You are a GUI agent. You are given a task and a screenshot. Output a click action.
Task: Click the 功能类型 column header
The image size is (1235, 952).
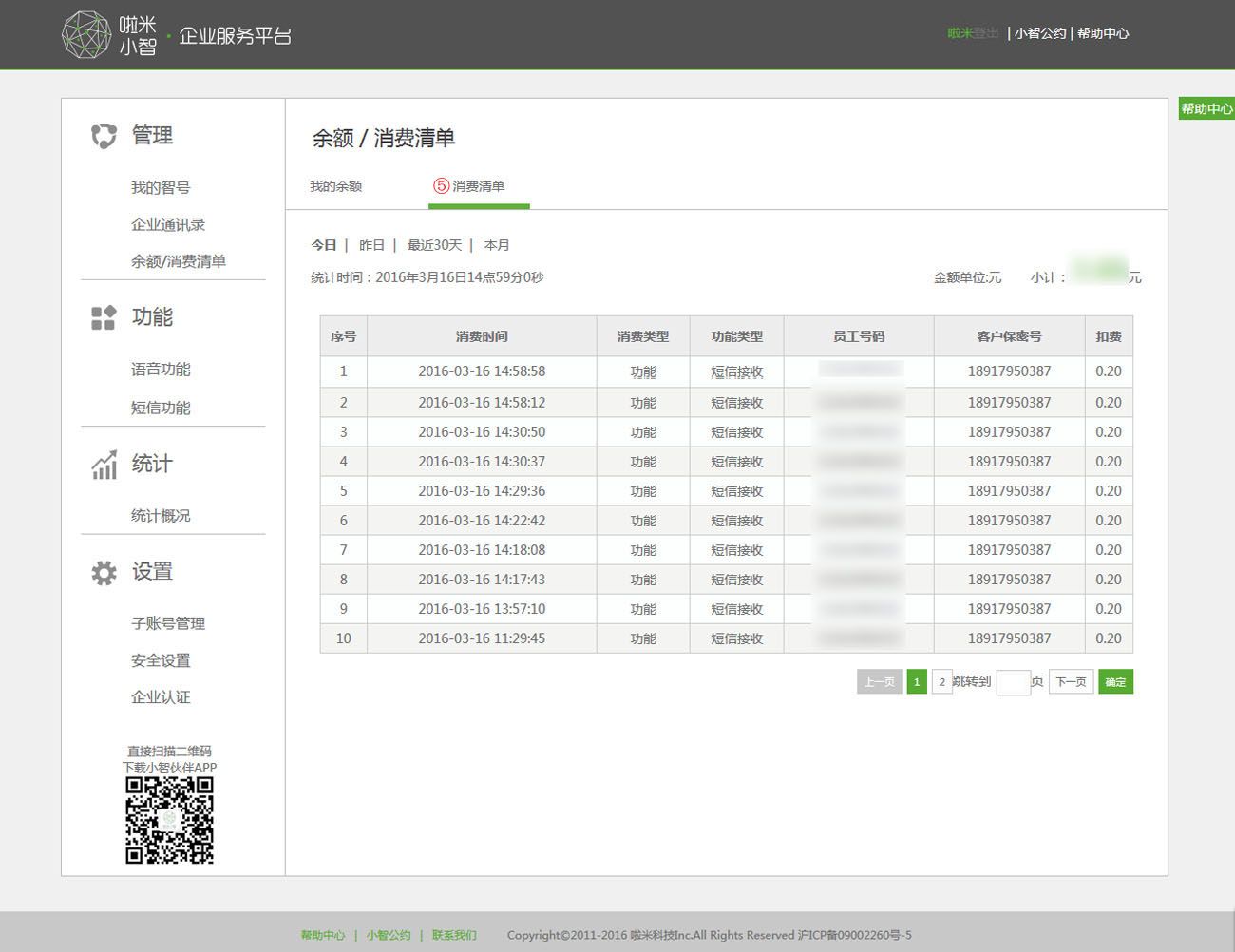pyautogui.click(x=737, y=336)
